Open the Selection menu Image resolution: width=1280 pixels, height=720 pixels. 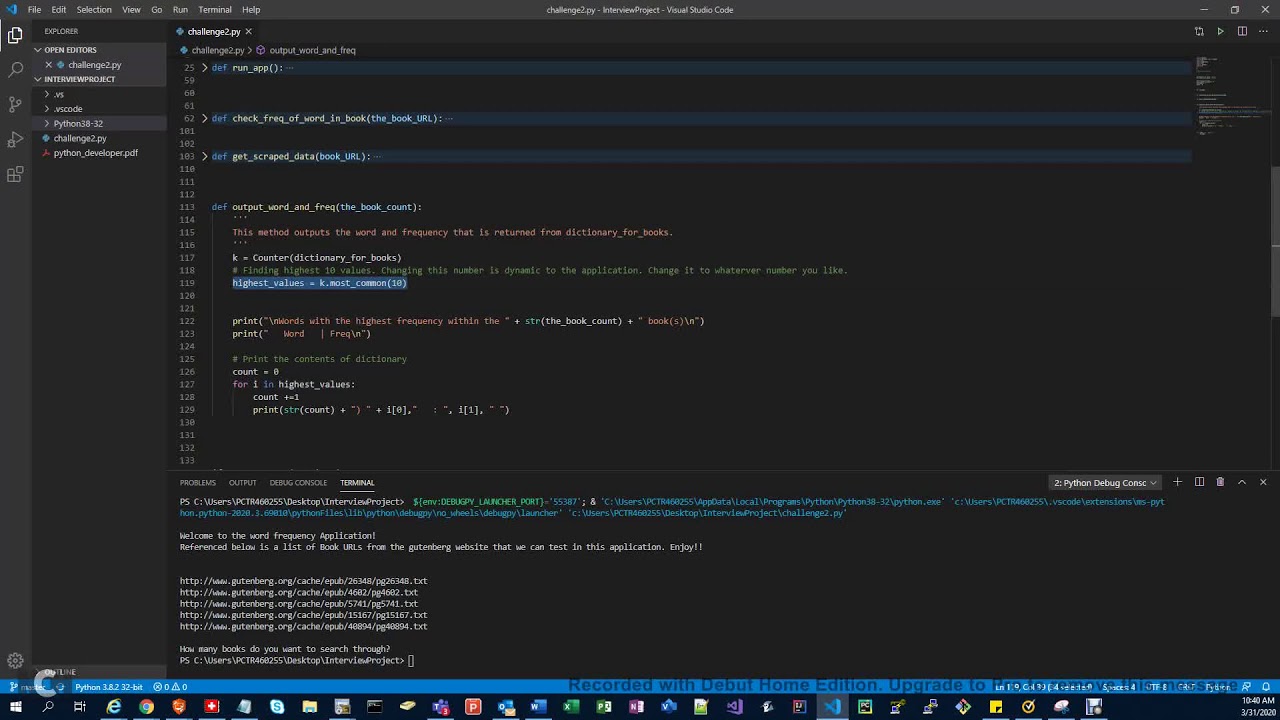pyautogui.click(x=94, y=9)
